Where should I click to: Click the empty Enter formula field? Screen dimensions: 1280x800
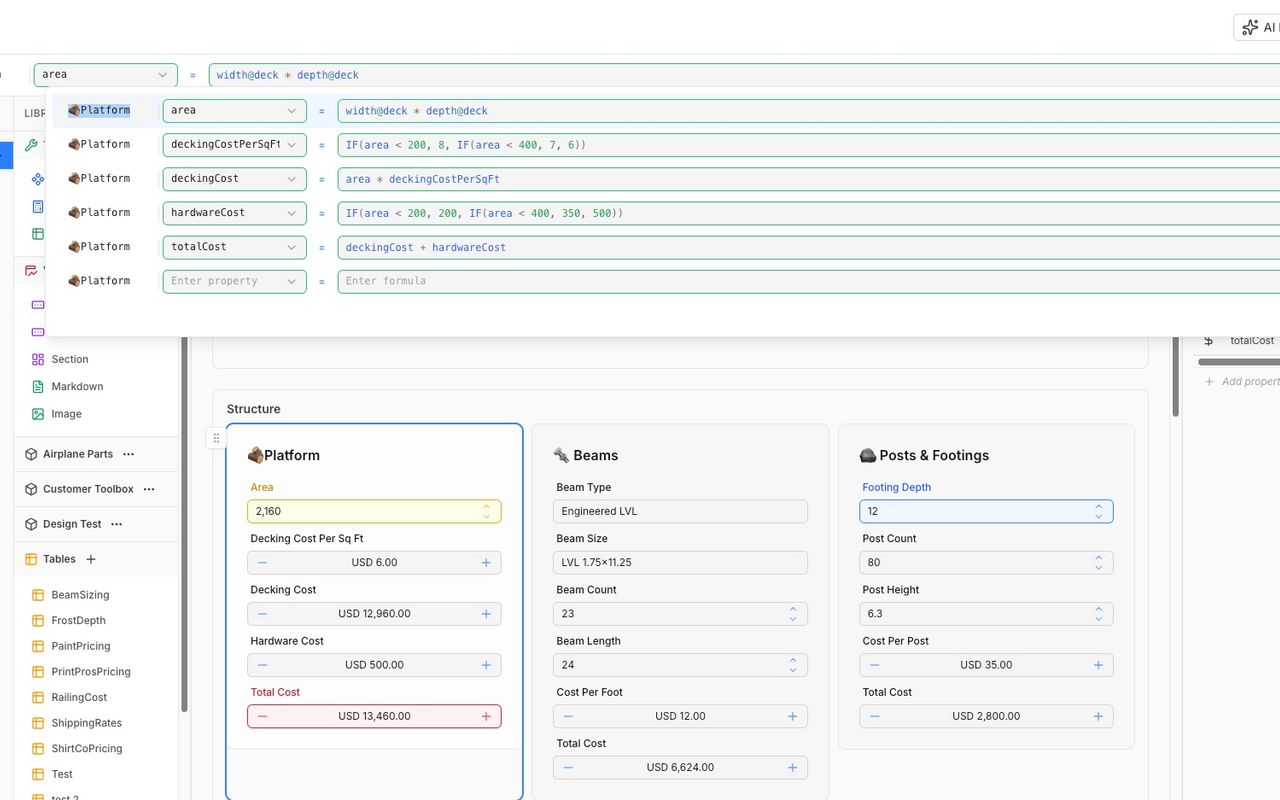click(x=808, y=281)
